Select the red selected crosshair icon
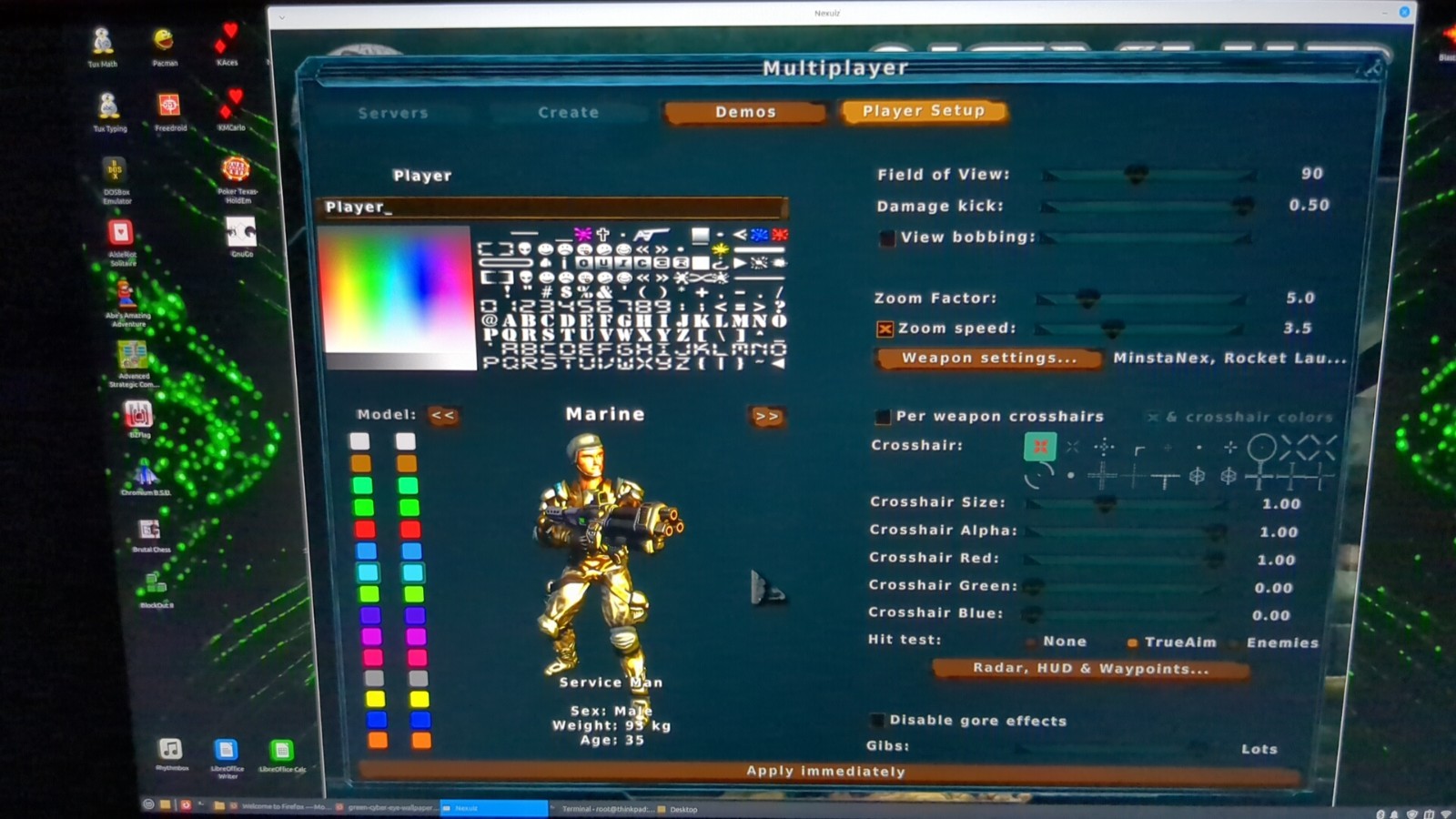This screenshot has width=1456, height=819. coord(1040,446)
